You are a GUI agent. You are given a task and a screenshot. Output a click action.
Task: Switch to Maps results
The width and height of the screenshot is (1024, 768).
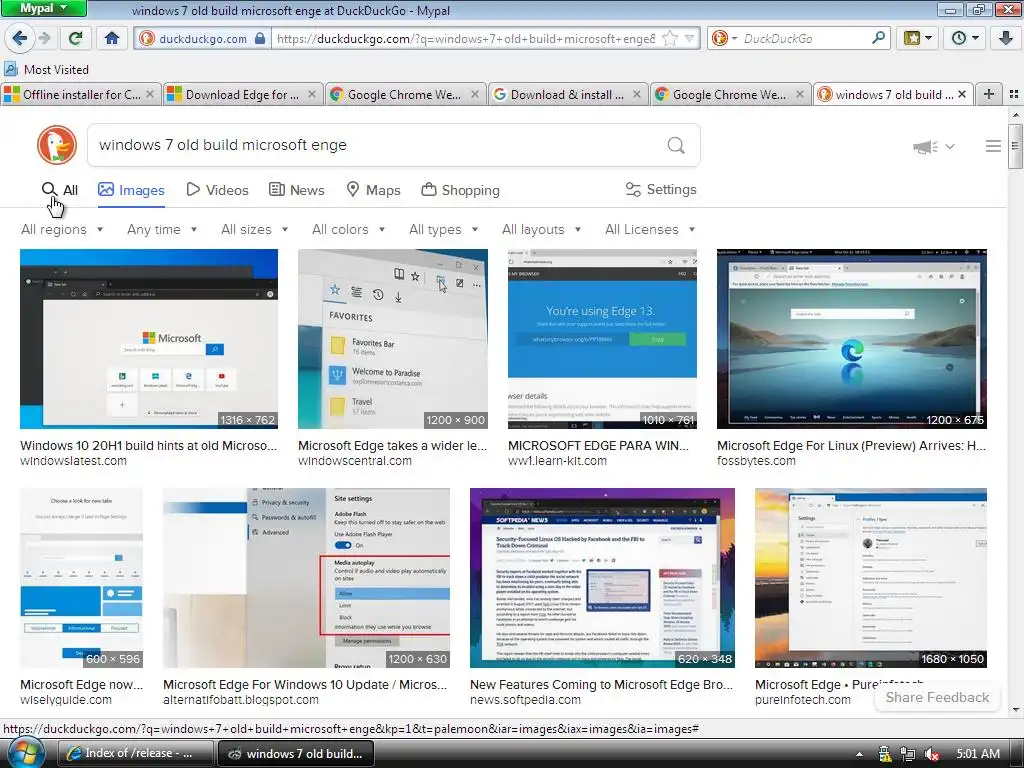(373, 190)
